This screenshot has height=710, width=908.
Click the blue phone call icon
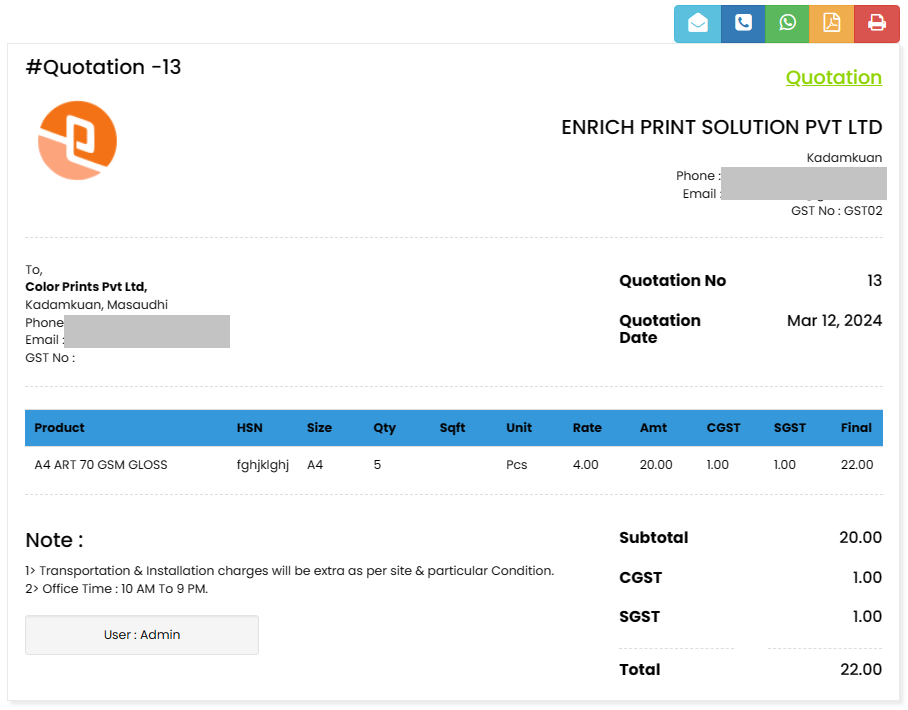pyautogui.click(x=743, y=24)
